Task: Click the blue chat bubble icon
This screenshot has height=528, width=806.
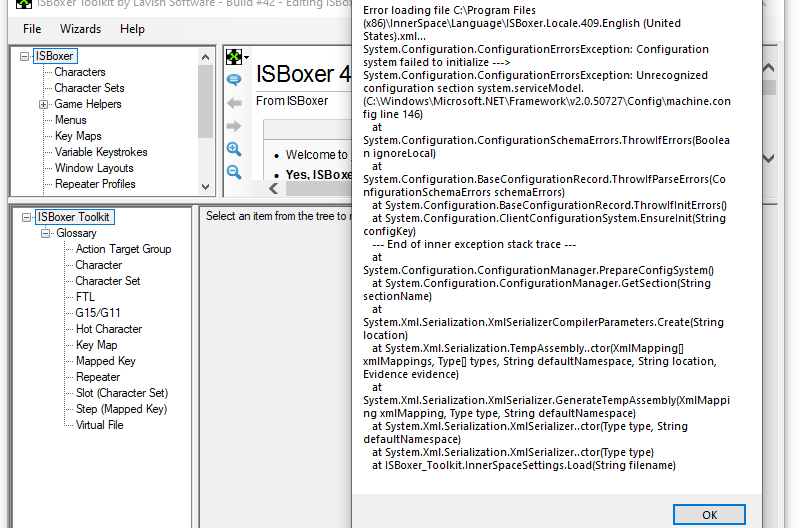Action: (x=234, y=80)
